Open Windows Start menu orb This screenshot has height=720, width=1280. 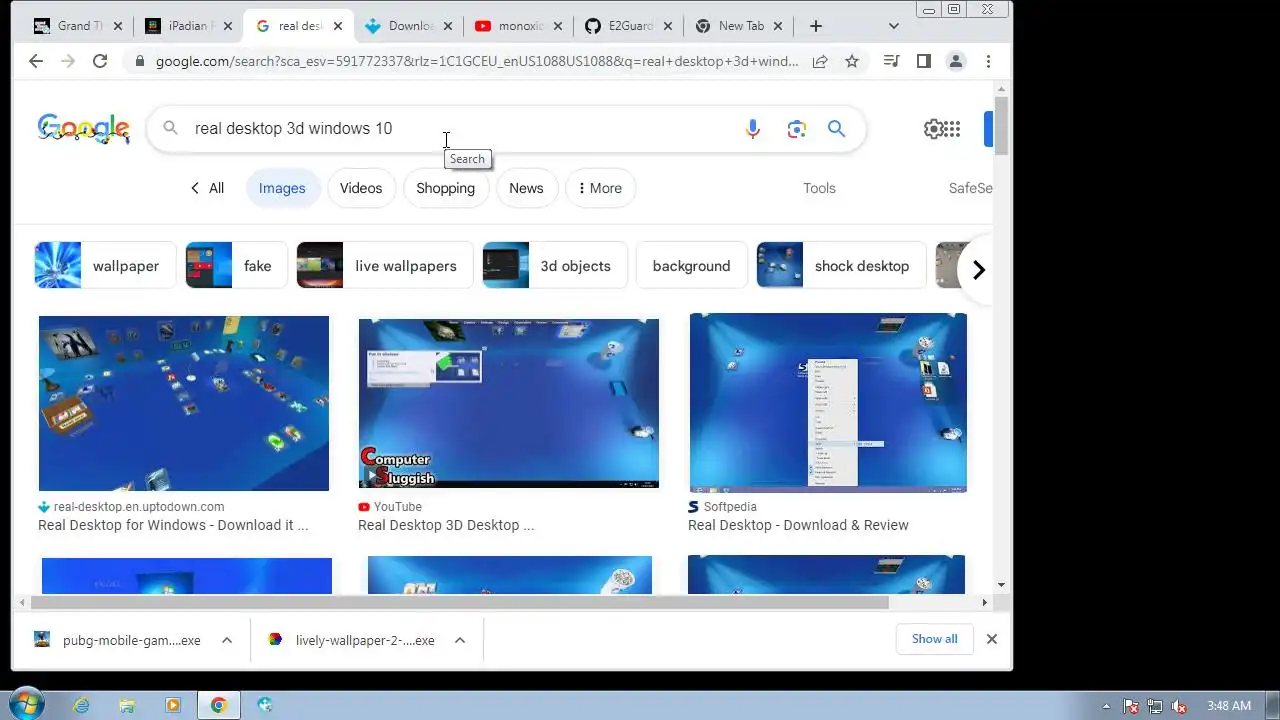[x=25, y=704]
